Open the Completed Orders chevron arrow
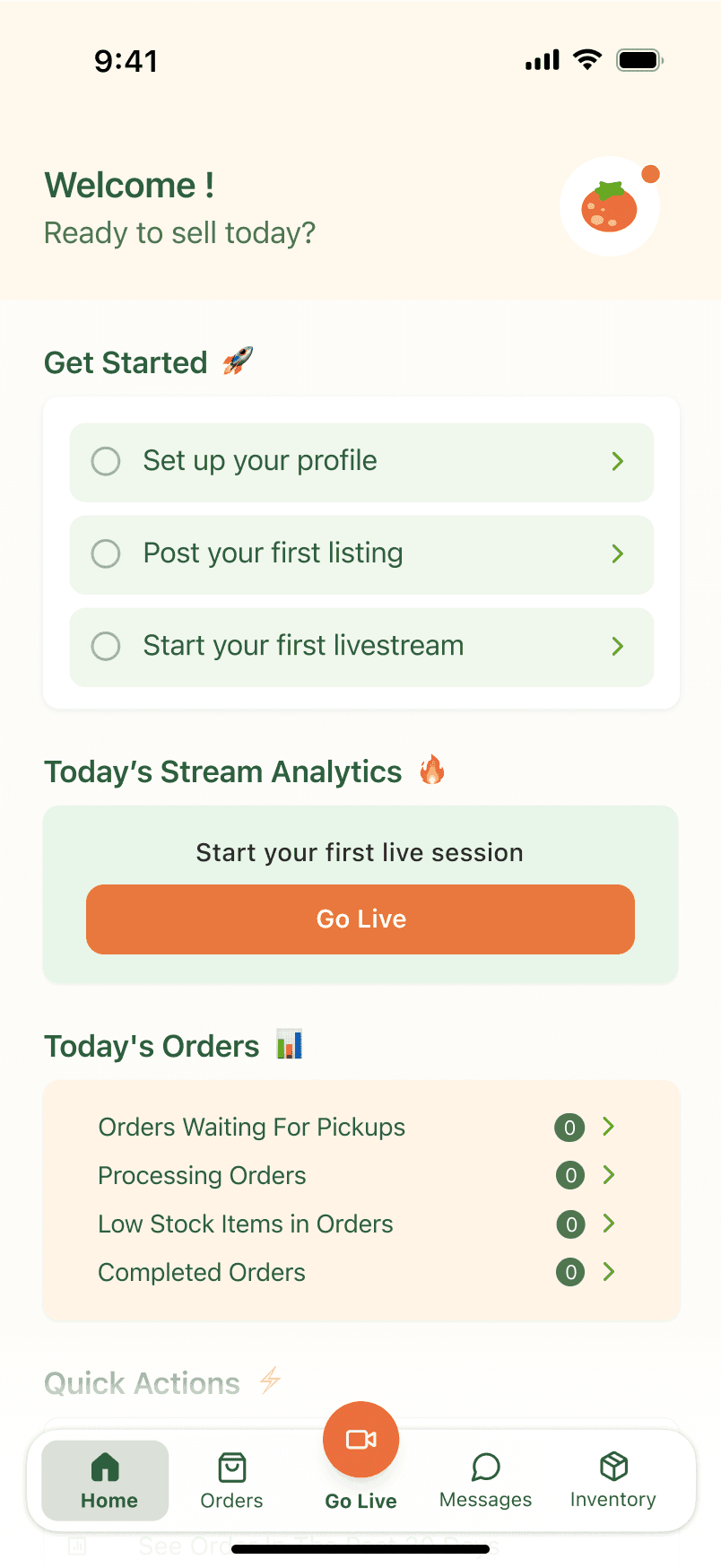 [609, 1272]
